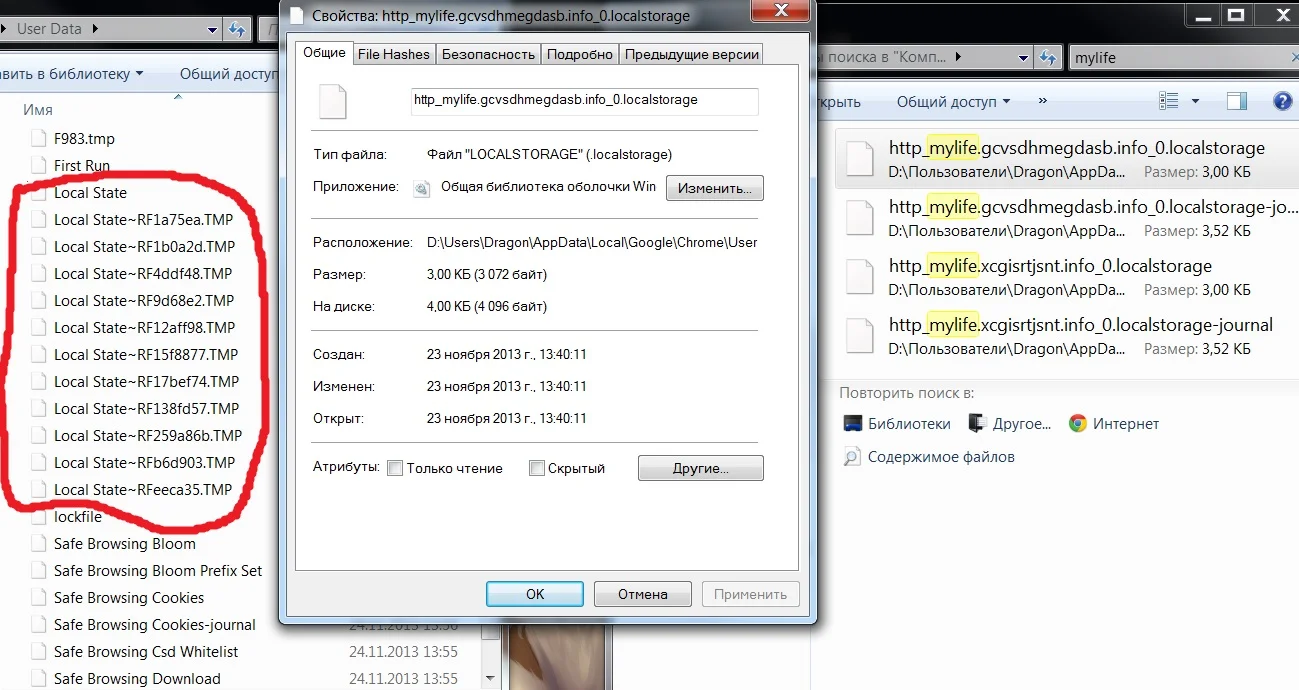Click refresh icon in User Data window
The image size is (1299, 690).
[x=236, y=30]
